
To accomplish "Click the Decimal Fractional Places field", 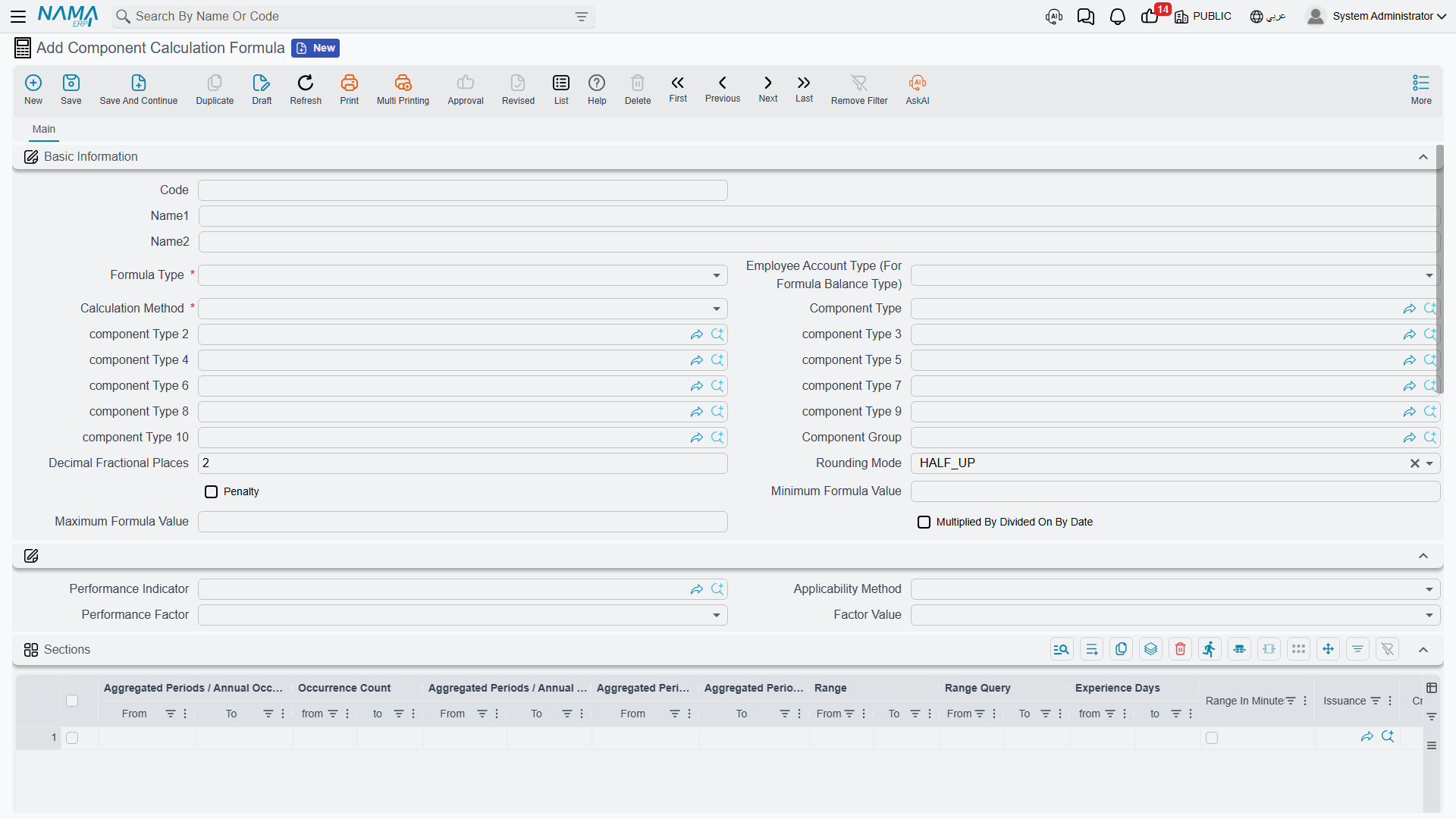I will click(x=463, y=463).
